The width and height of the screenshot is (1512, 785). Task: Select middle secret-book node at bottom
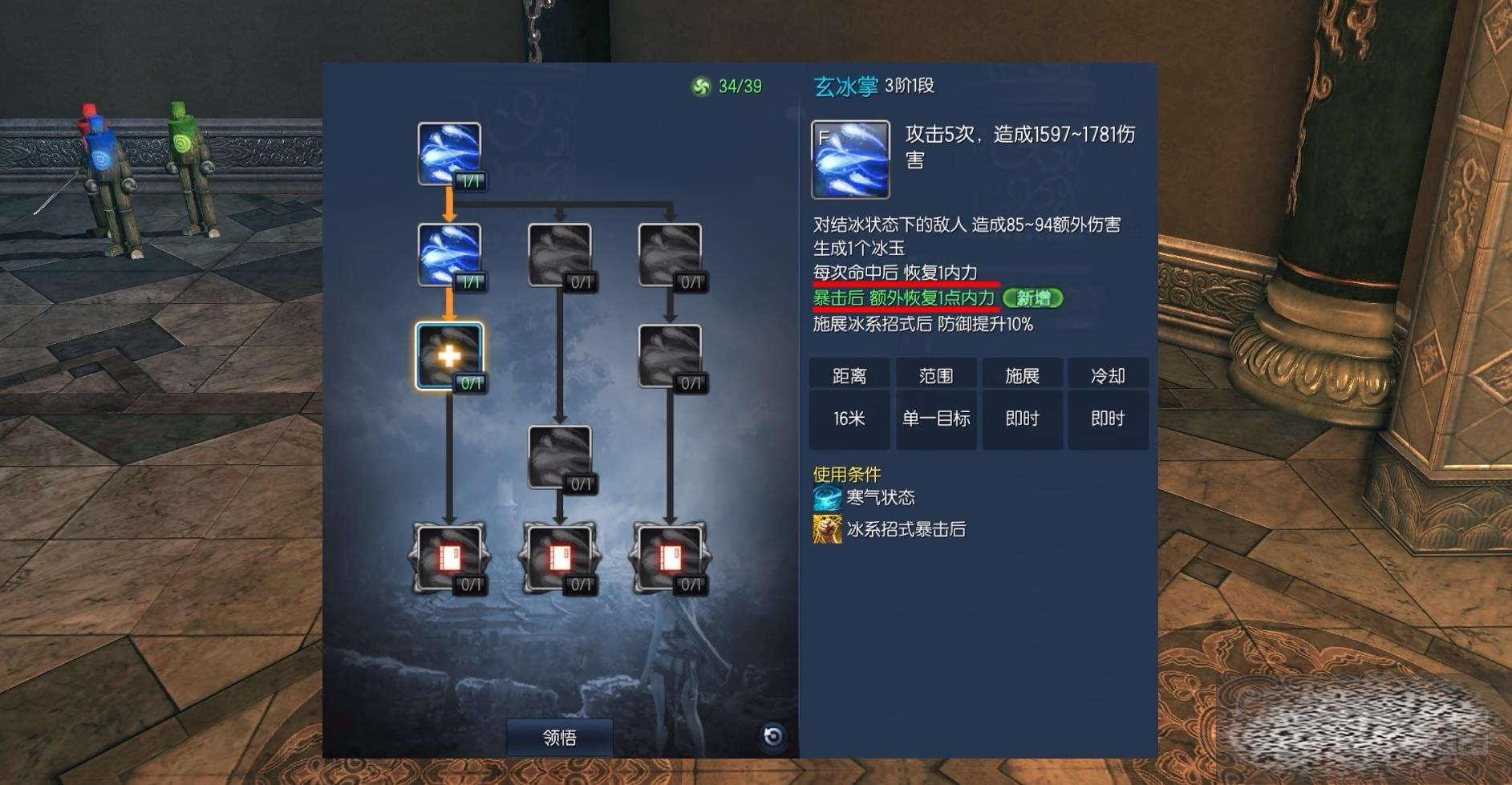[560, 558]
